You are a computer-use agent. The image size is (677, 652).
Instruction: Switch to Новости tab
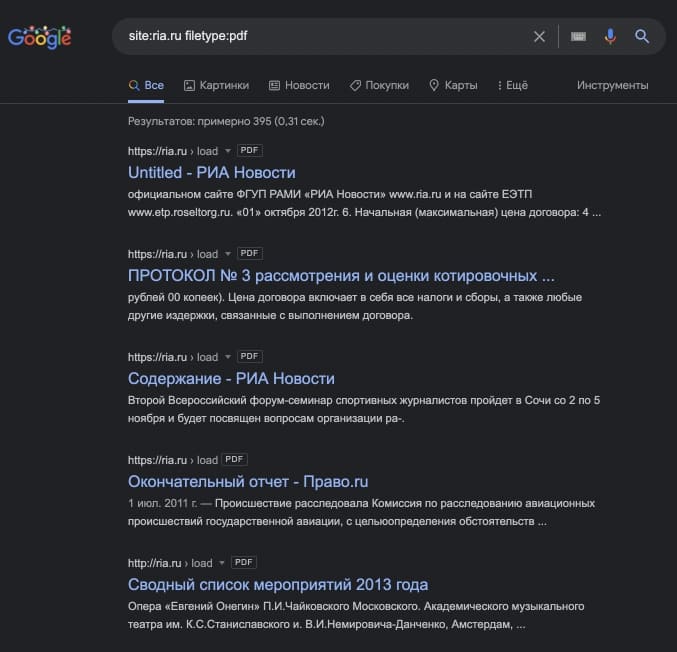pyautogui.click(x=299, y=85)
